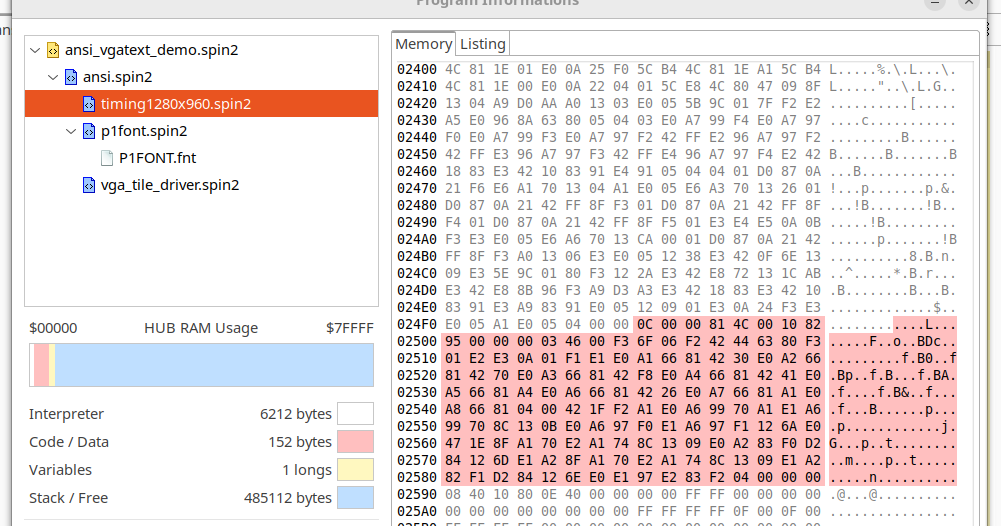The height and width of the screenshot is (526, 1001).
Task: Select the Memory tab
Action: pyautogui.click(x=423, y=44)
